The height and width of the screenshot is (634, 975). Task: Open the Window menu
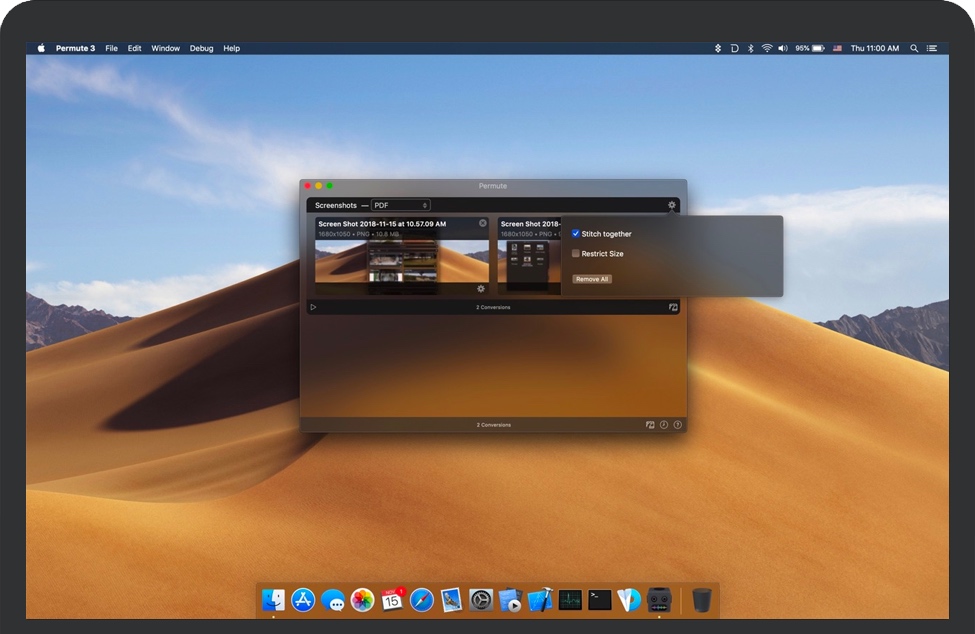point(166,48)
